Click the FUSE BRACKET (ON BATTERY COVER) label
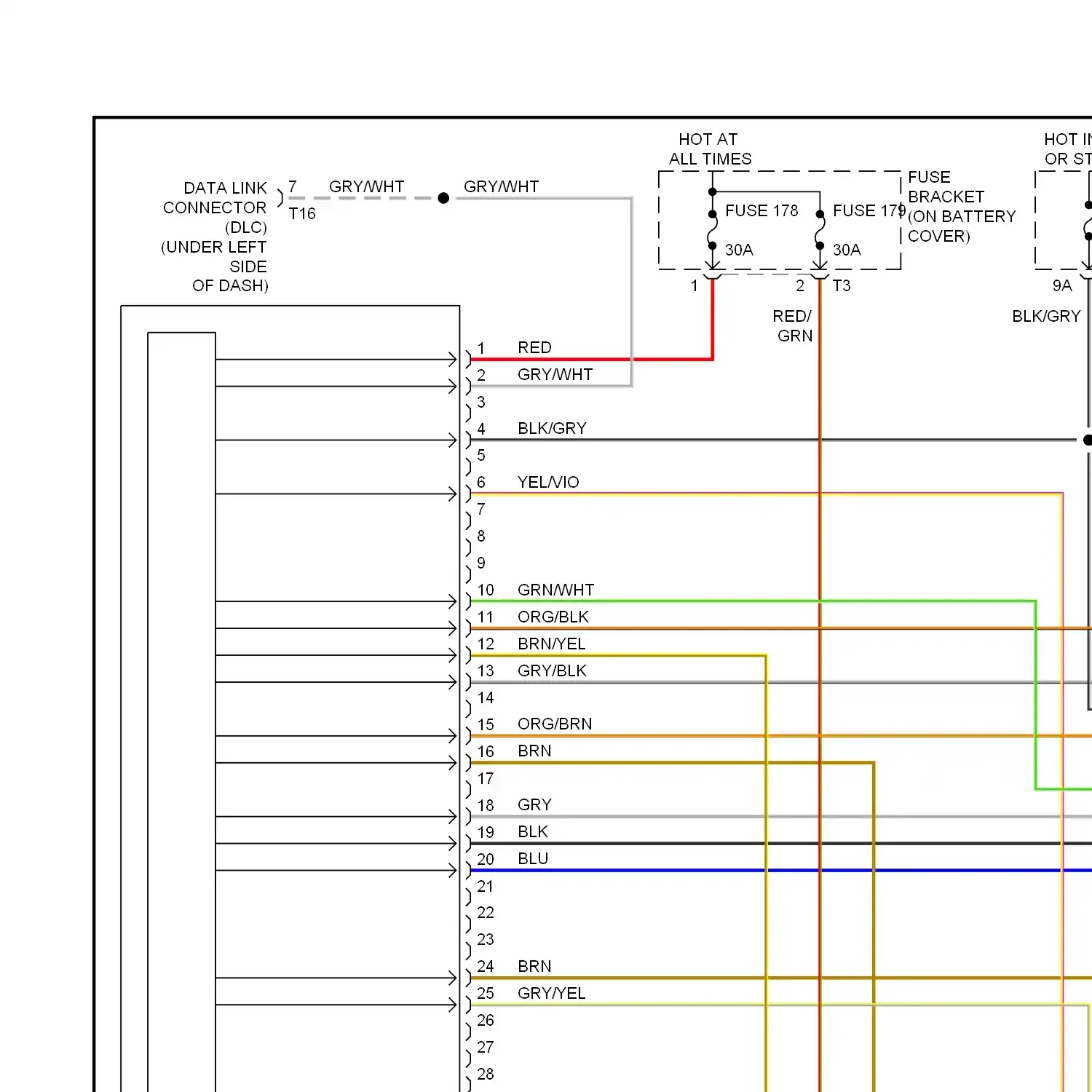 pos(962,207)
